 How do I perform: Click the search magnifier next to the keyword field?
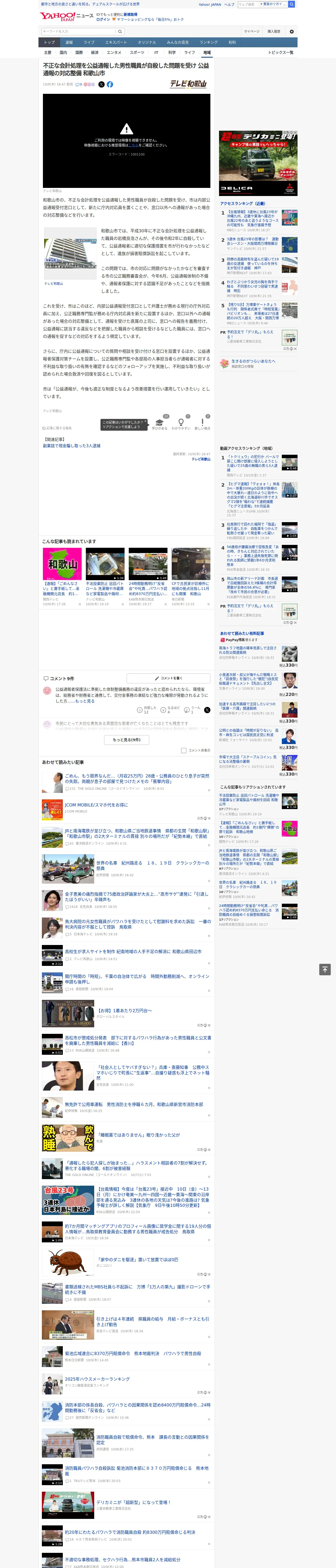pos(120,31)
